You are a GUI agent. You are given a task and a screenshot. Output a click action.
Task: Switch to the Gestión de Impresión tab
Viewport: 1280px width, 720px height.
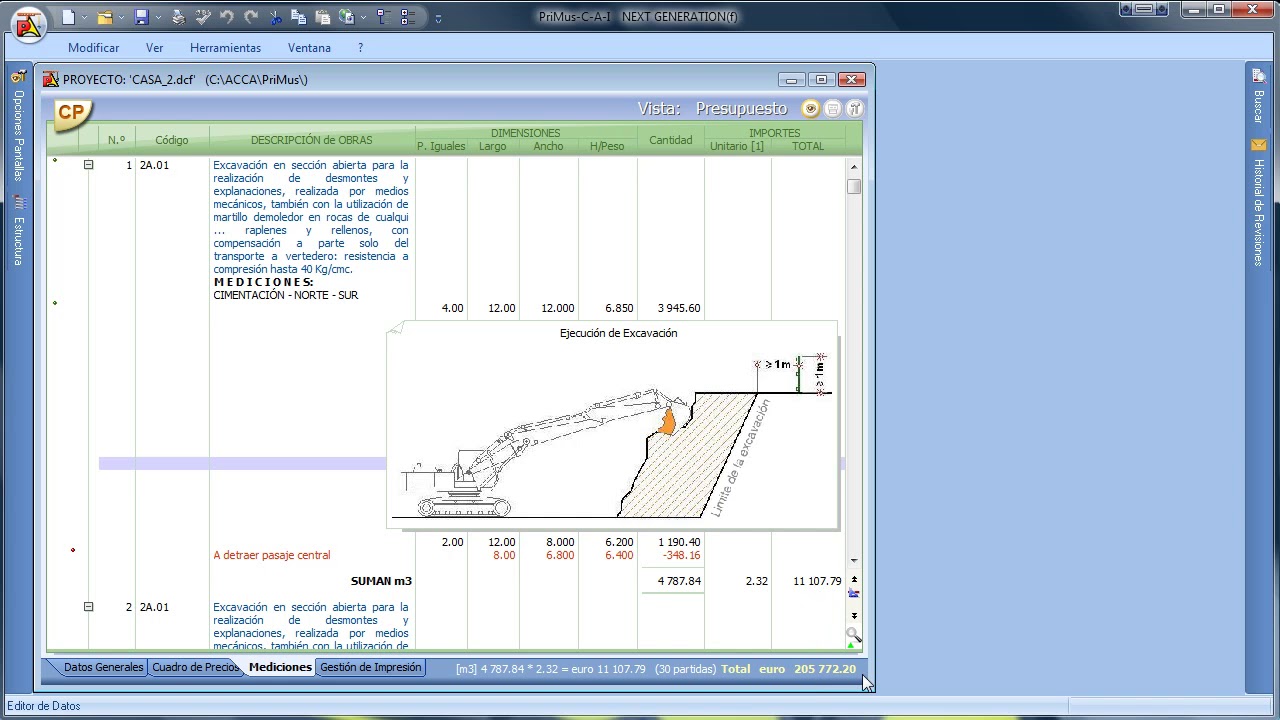tap(370, 667)
